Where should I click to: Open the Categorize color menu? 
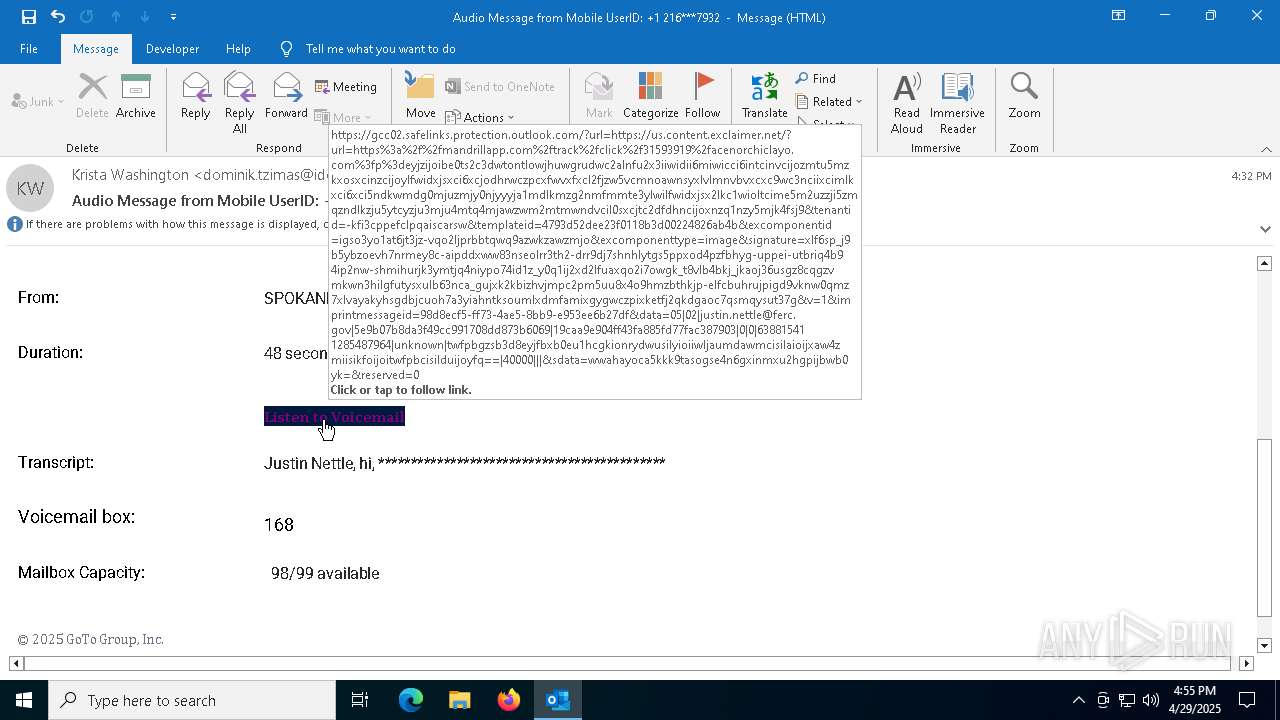tap(651, 97)
